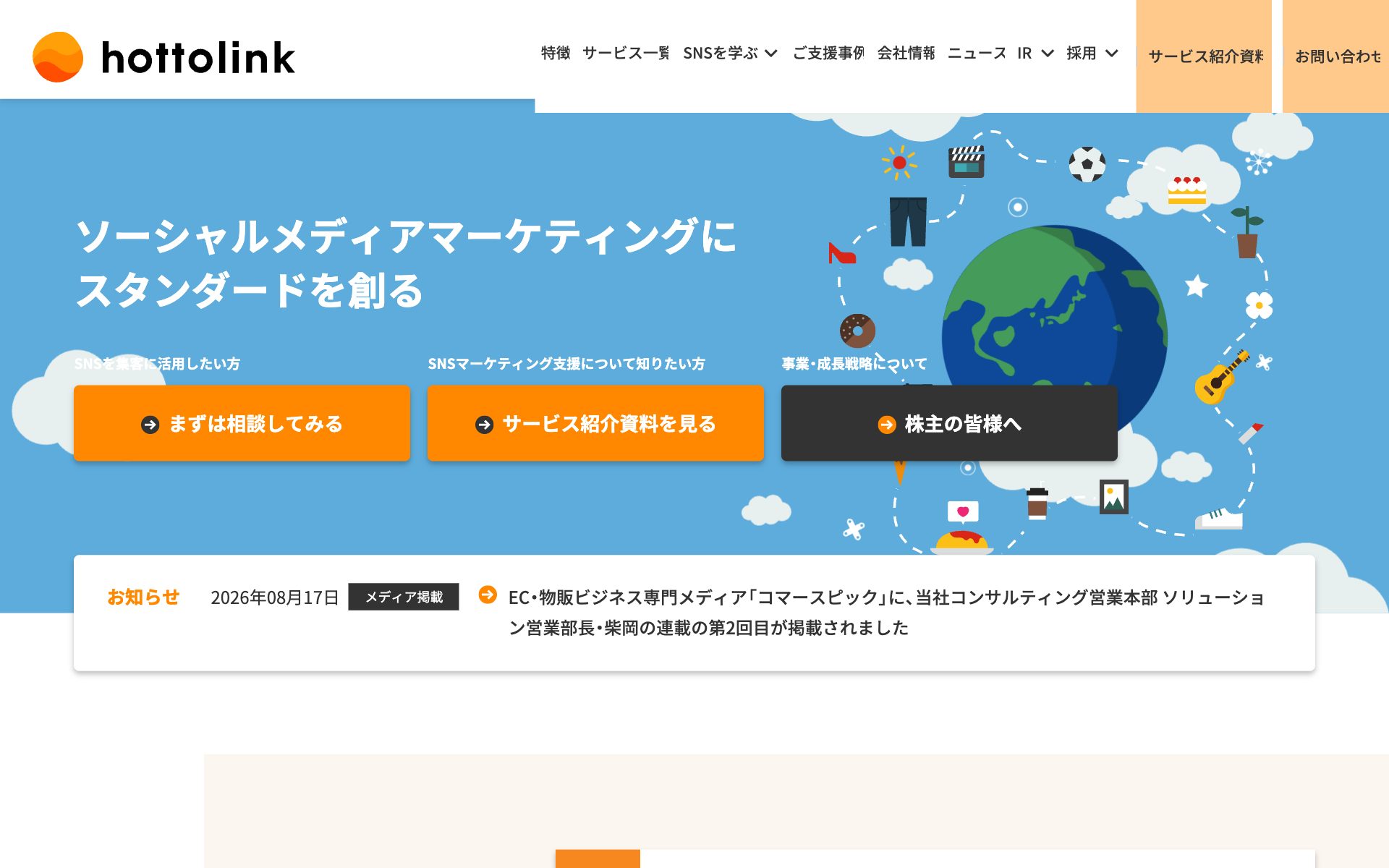The width and height of the screenshot is (1389, 868).
Task: Click SNSマーケティング支援について知りたい方 label
Action: click(566, 364)
